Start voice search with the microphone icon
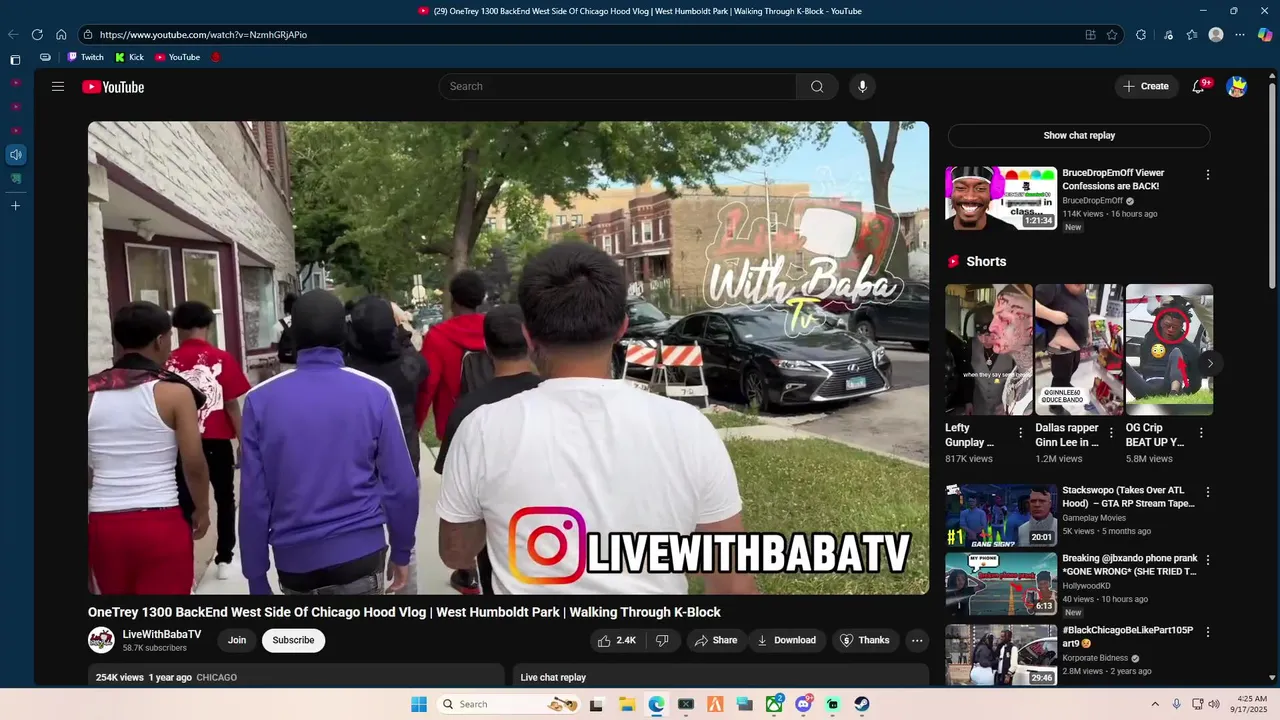Viewport: 1280px width, 720px height. 863,87
